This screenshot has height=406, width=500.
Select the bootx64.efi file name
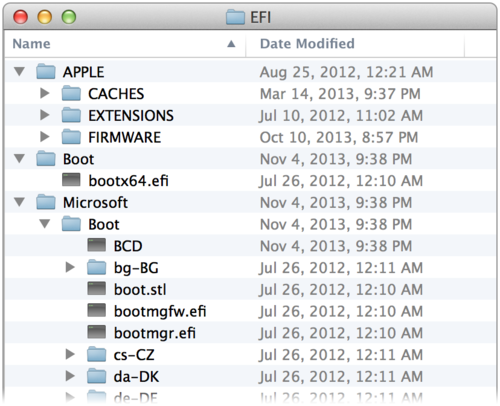(129, 181)
